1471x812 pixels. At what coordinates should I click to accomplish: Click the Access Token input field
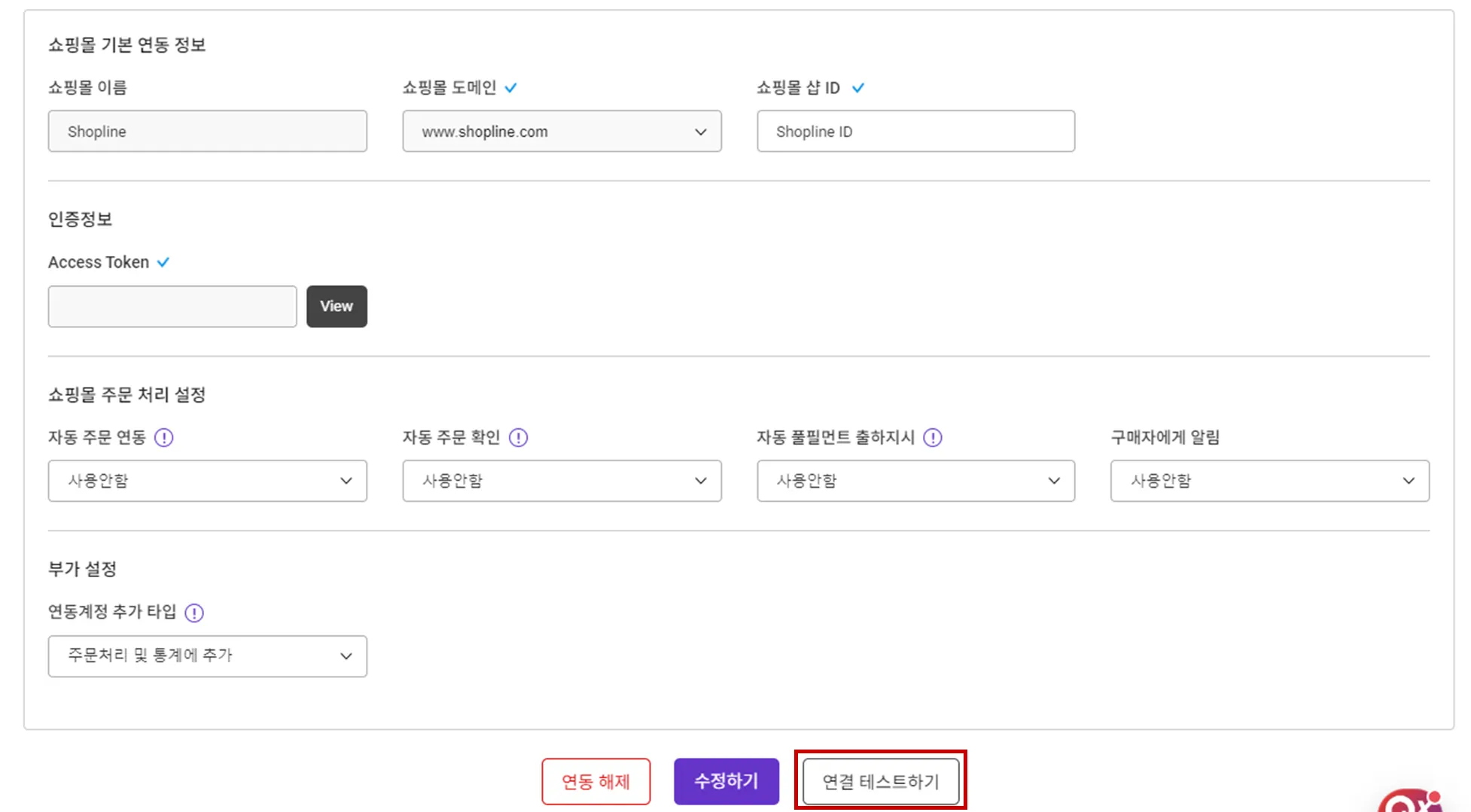(172, 306)
